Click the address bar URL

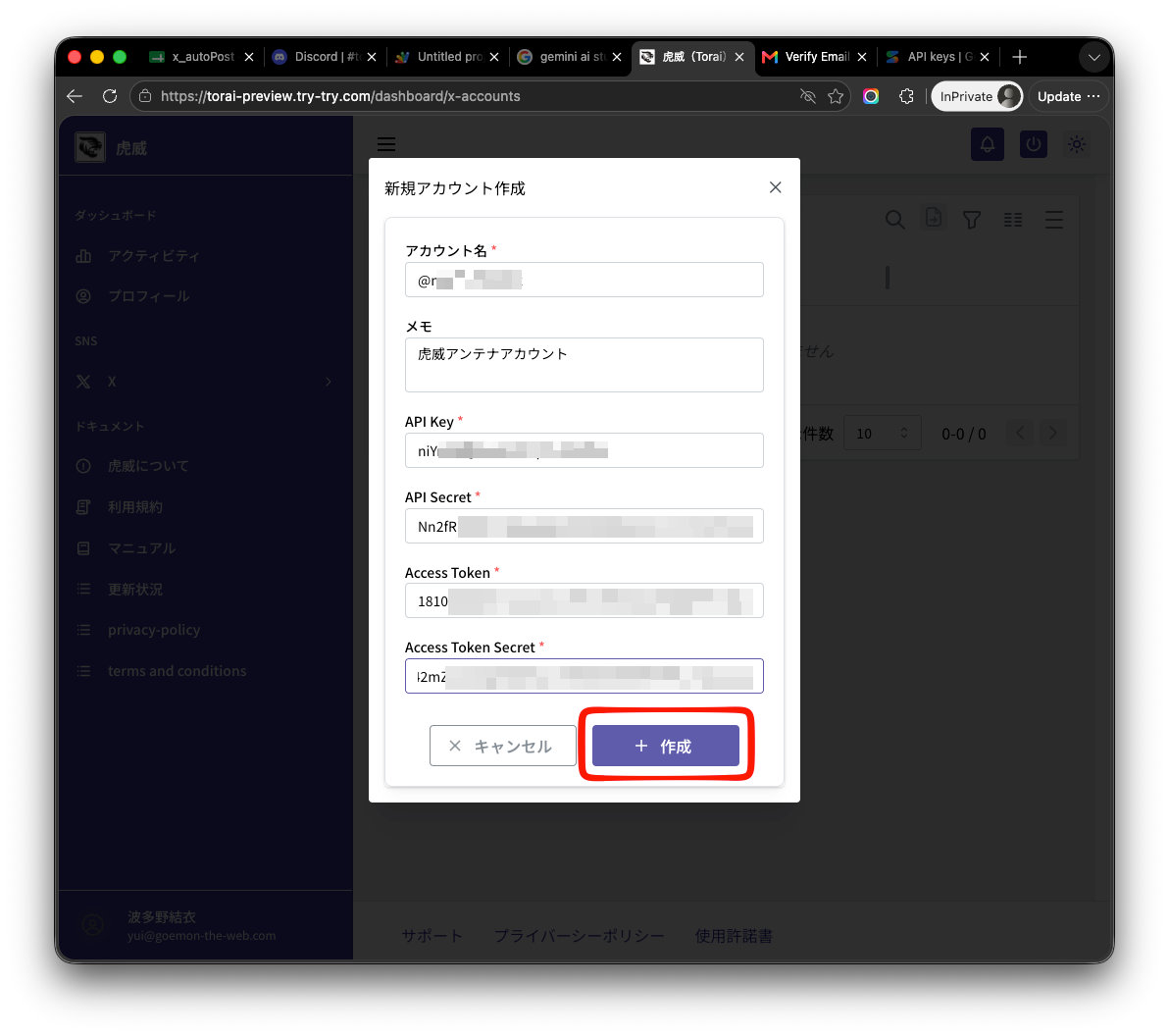point(340,96)
